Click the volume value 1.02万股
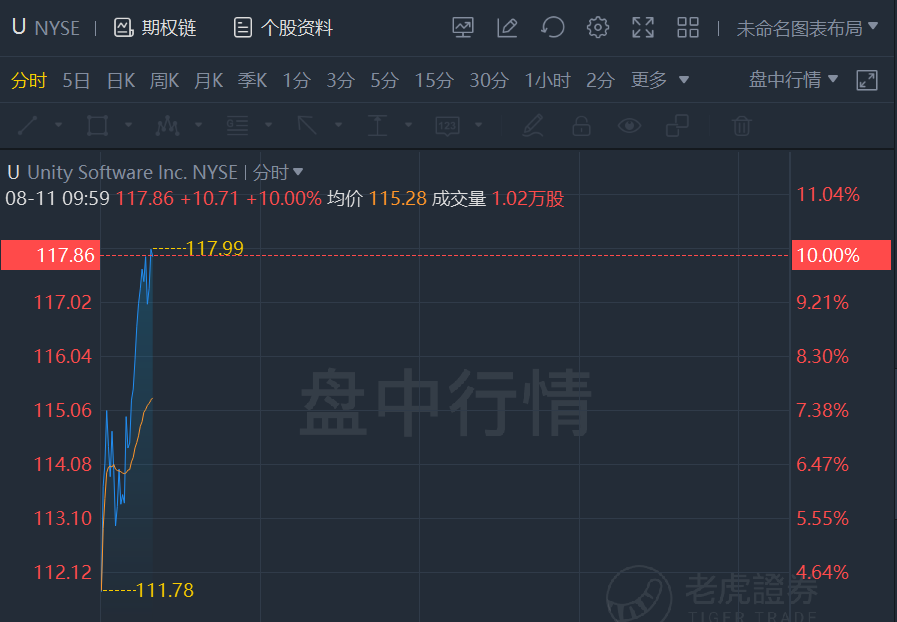The width and height of the screenshot is (897, 622). [x=528, y=199]
